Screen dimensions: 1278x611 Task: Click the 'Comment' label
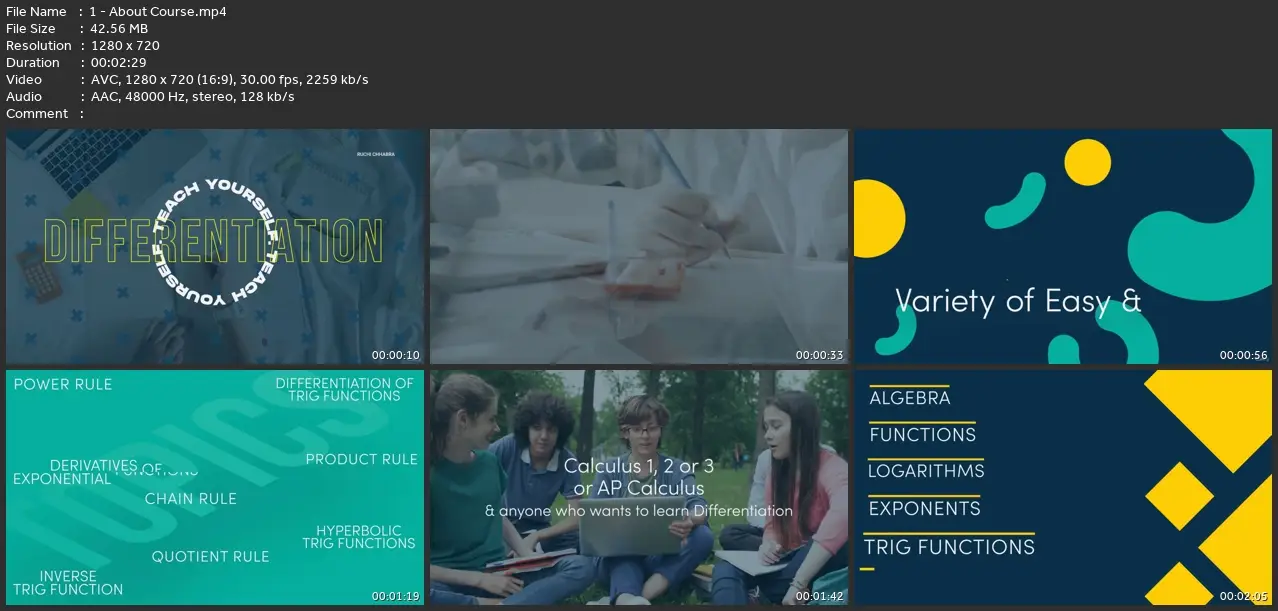point(37,114)
